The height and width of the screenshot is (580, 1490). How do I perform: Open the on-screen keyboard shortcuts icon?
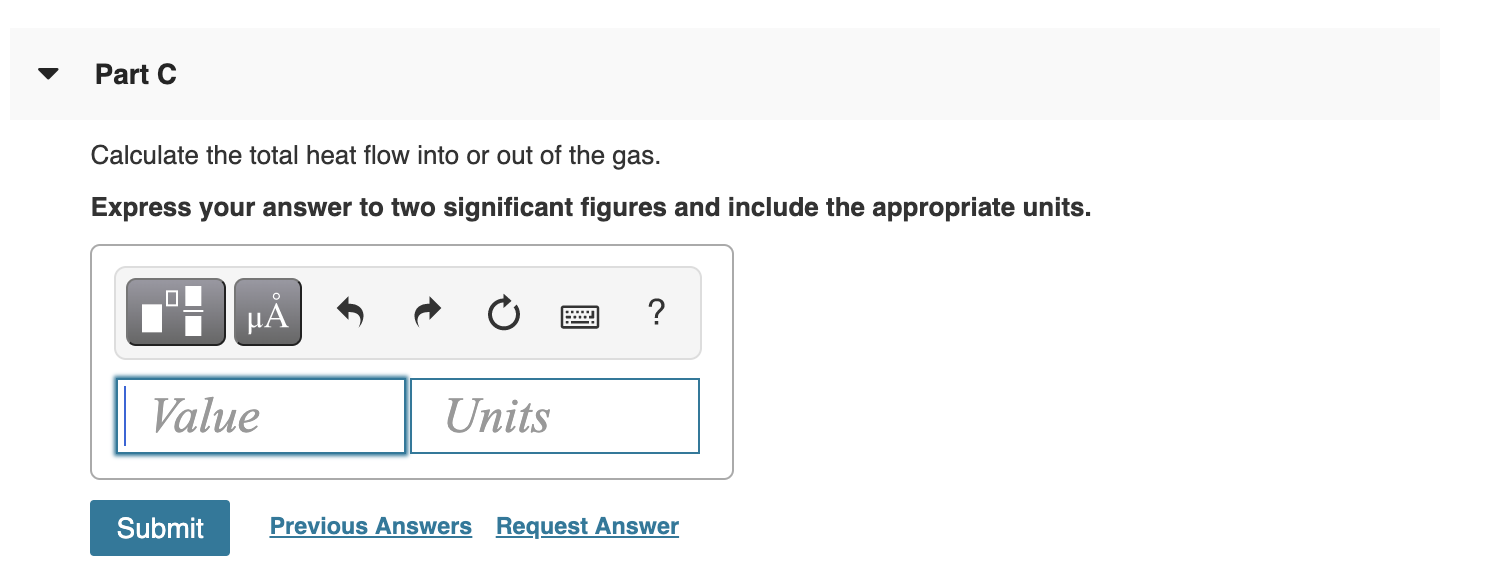point(579,315)
